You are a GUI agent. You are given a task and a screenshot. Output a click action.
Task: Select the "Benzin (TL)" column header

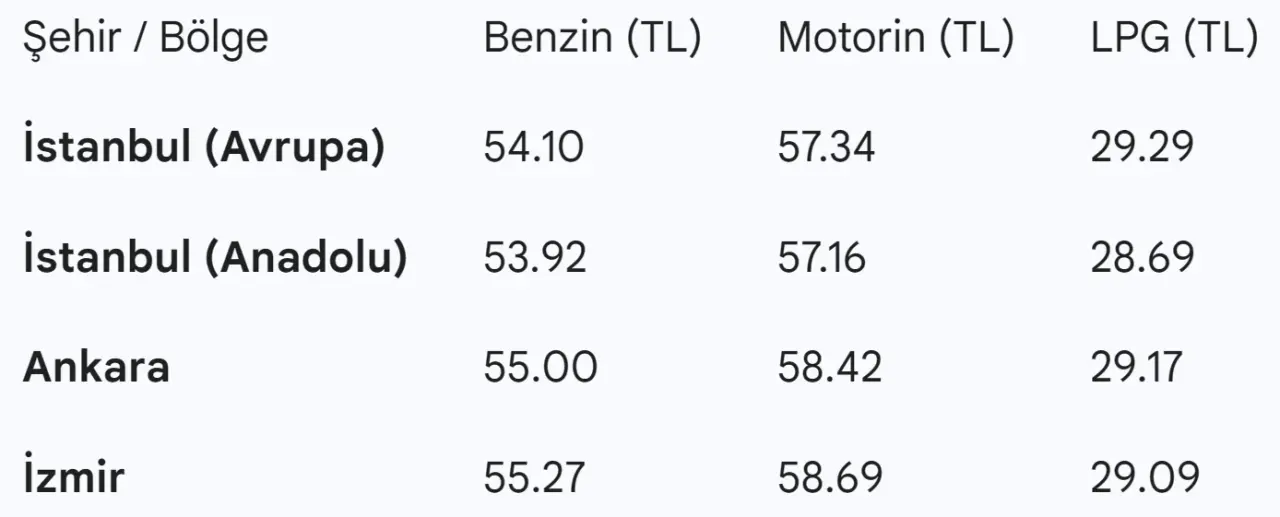tap(592, 39)
